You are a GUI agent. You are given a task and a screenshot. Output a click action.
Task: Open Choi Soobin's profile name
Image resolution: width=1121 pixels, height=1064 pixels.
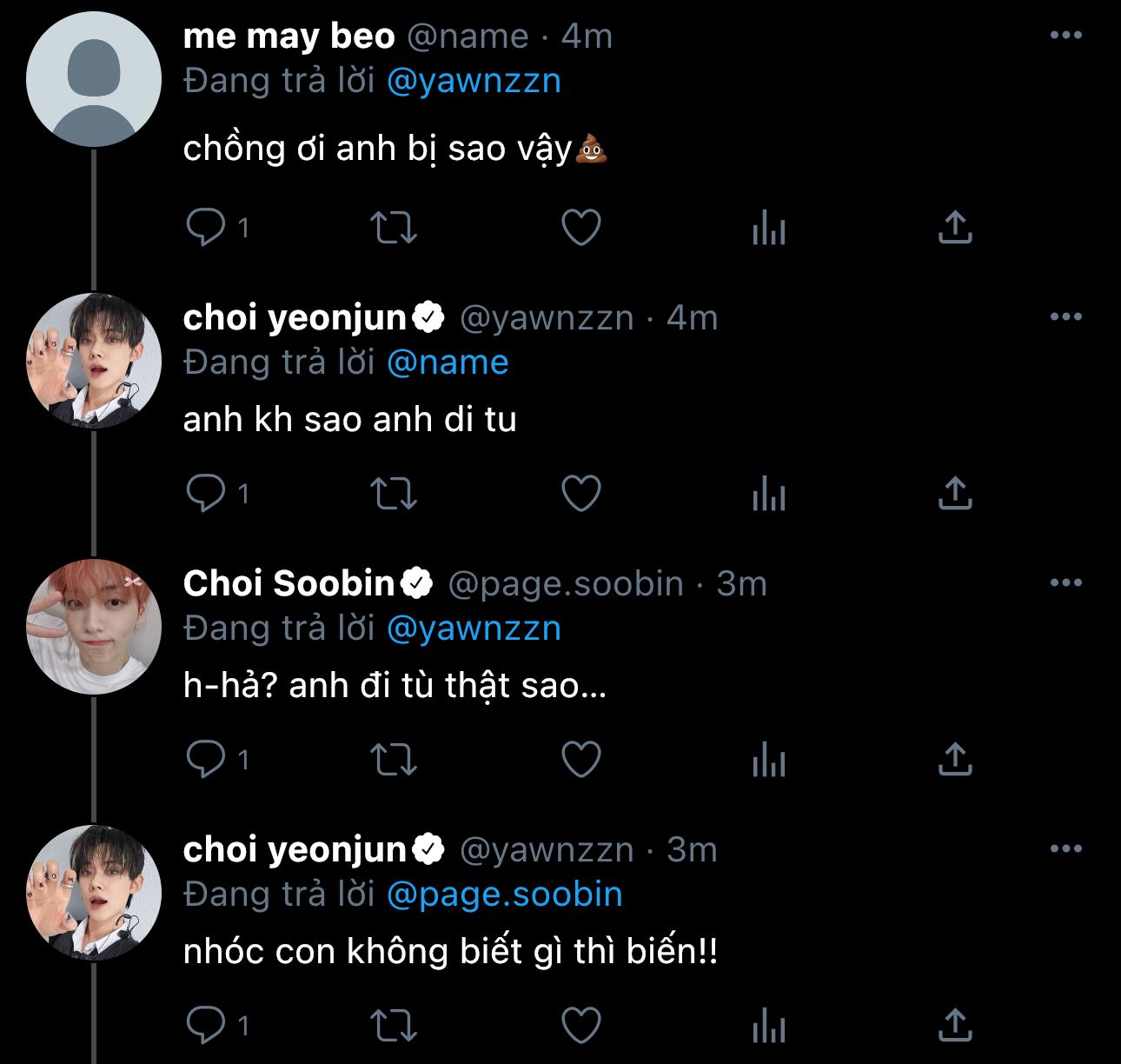coord(289,583)
